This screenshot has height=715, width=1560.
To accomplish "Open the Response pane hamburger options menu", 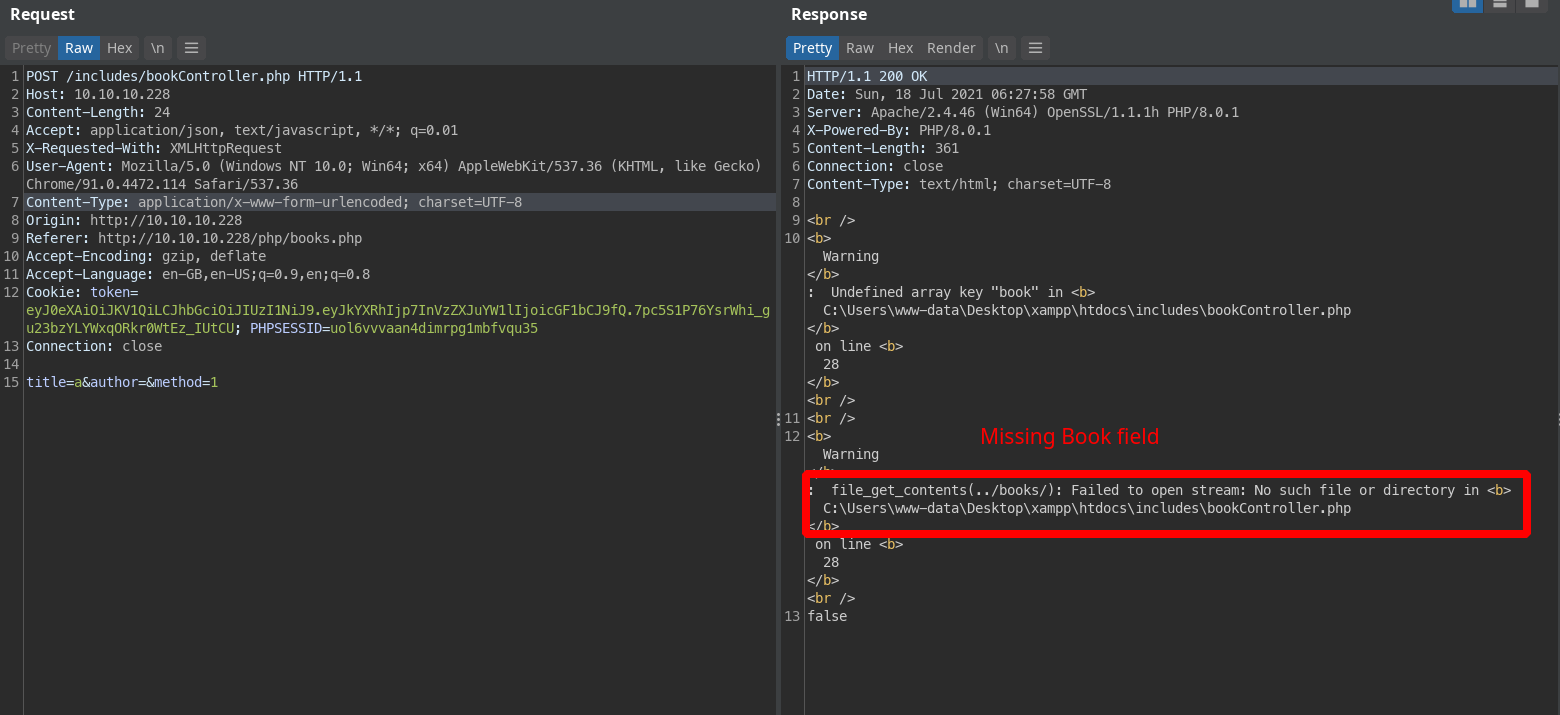I will (1035, 48).
